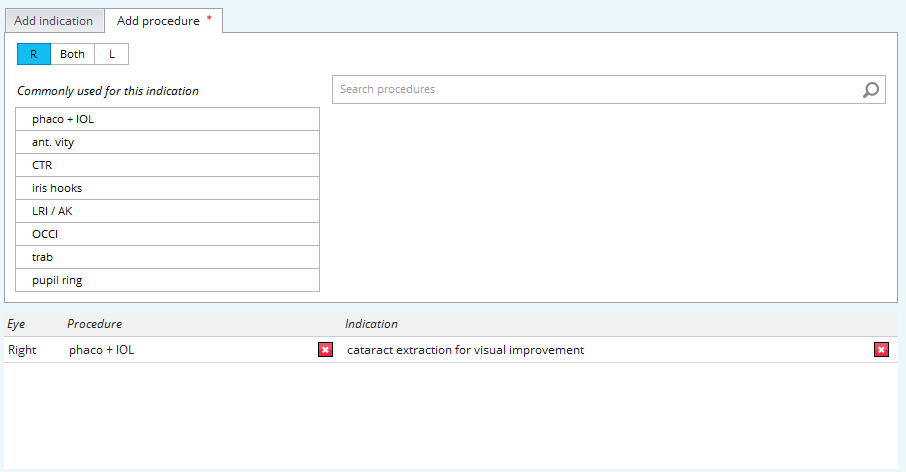Click the Right phaco + IOL table entry
This screenshot has height=472, width=906.
101,350
